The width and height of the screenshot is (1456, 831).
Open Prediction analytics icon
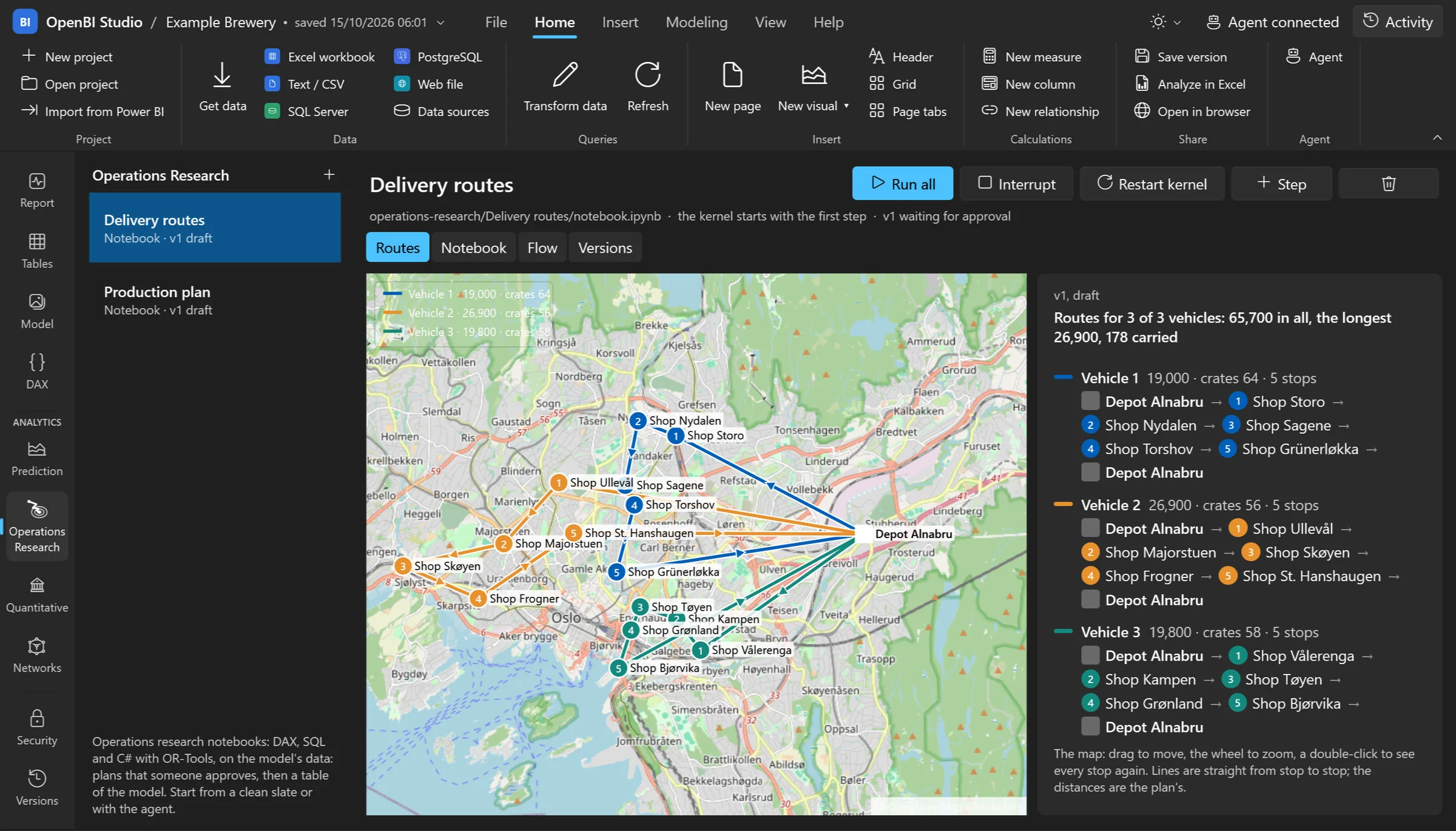click(37, 459)
